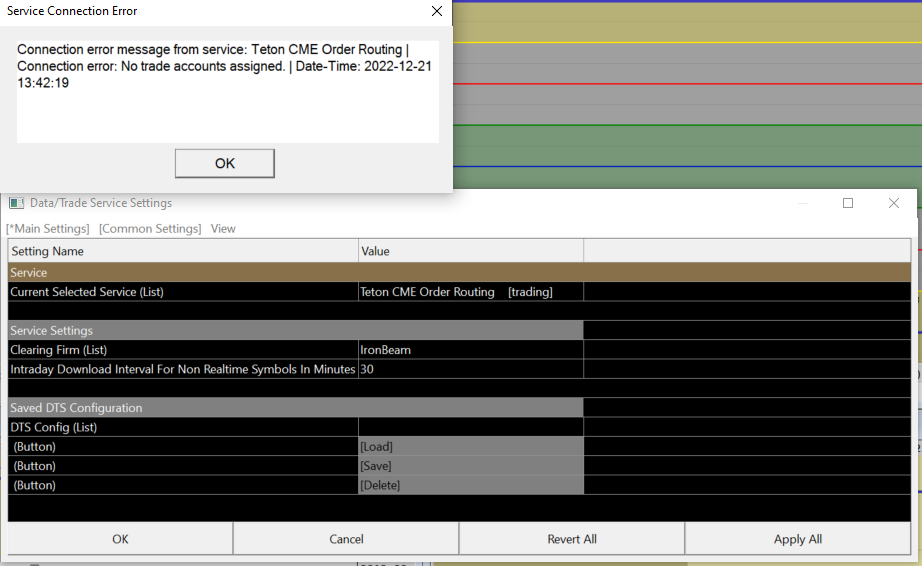Change Current Selected Service list value

click(470, 292)
